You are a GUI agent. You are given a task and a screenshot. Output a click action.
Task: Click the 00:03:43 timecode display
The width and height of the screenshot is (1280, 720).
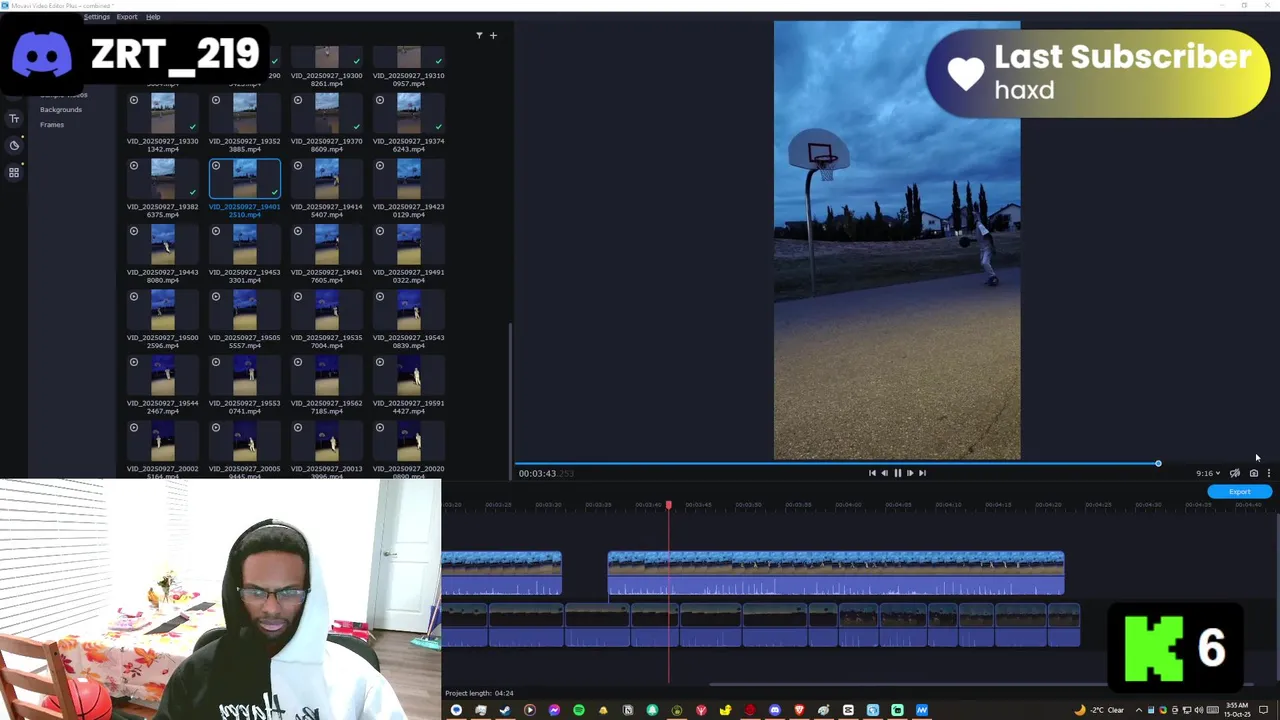click(x=546, y=474)
